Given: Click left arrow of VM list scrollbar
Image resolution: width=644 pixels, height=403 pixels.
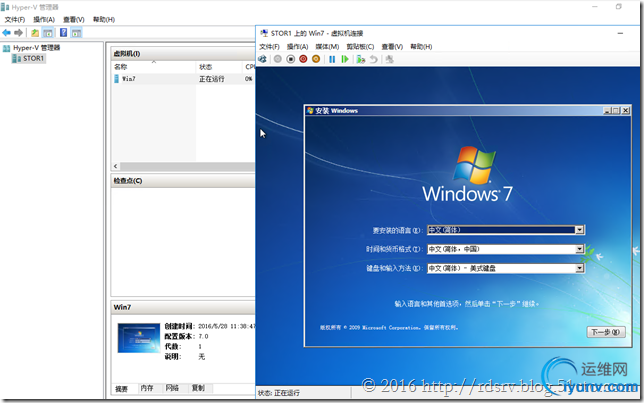Looking at the screenshot, I should point(115,166).
